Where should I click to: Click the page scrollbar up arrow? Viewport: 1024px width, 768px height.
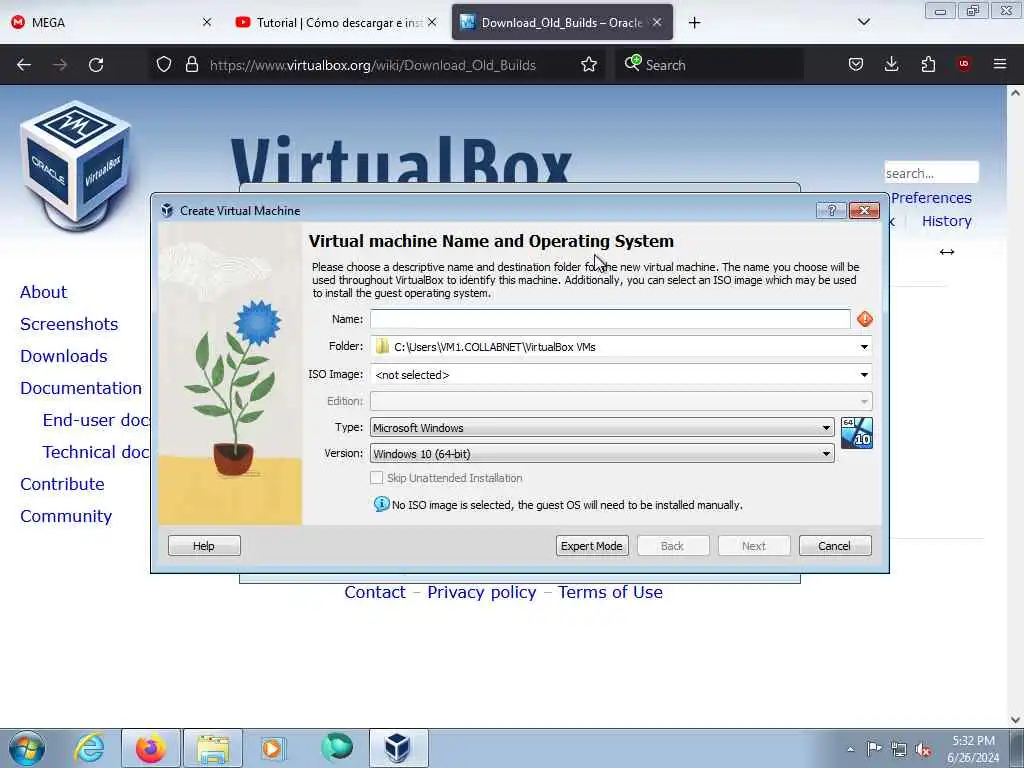click(x=1015, y=93)
